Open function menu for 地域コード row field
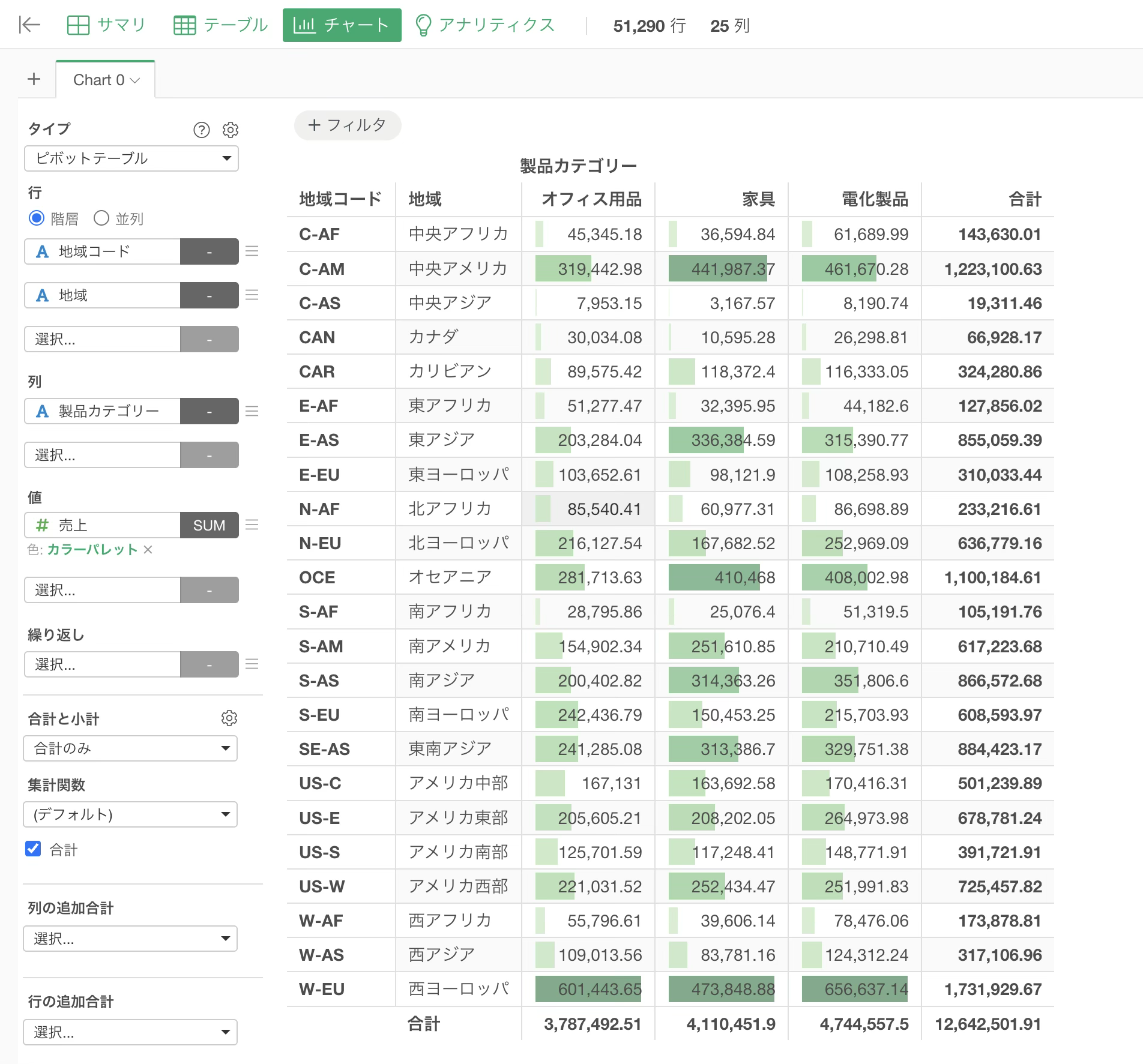The height and width of the screenshot is (1064, 1143). click(210, 251)
